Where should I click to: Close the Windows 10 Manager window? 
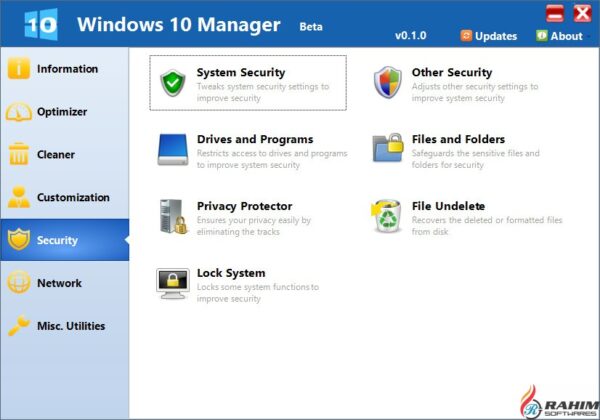click(582, 13)
